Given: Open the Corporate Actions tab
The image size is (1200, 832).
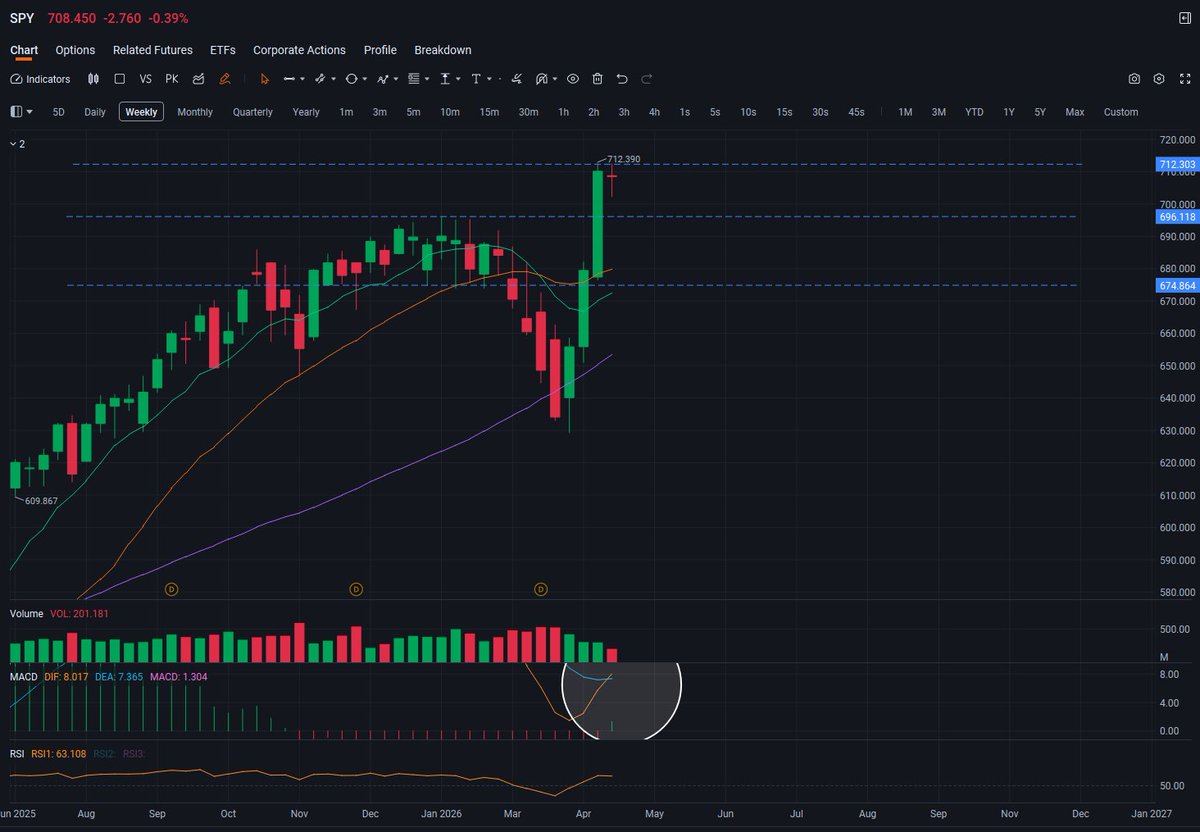Looking at the screenshot, I should (299, 50).
